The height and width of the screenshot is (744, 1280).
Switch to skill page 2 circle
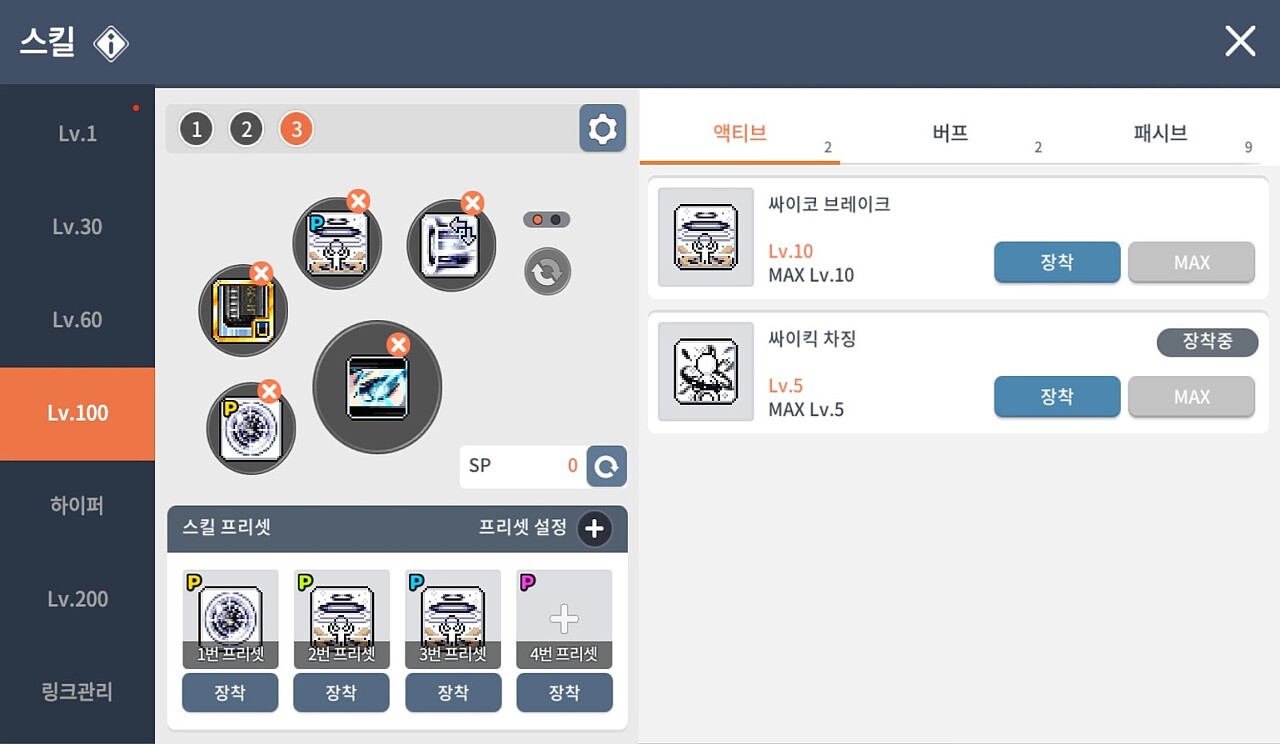pyautogui.click(x=246, y=129)
